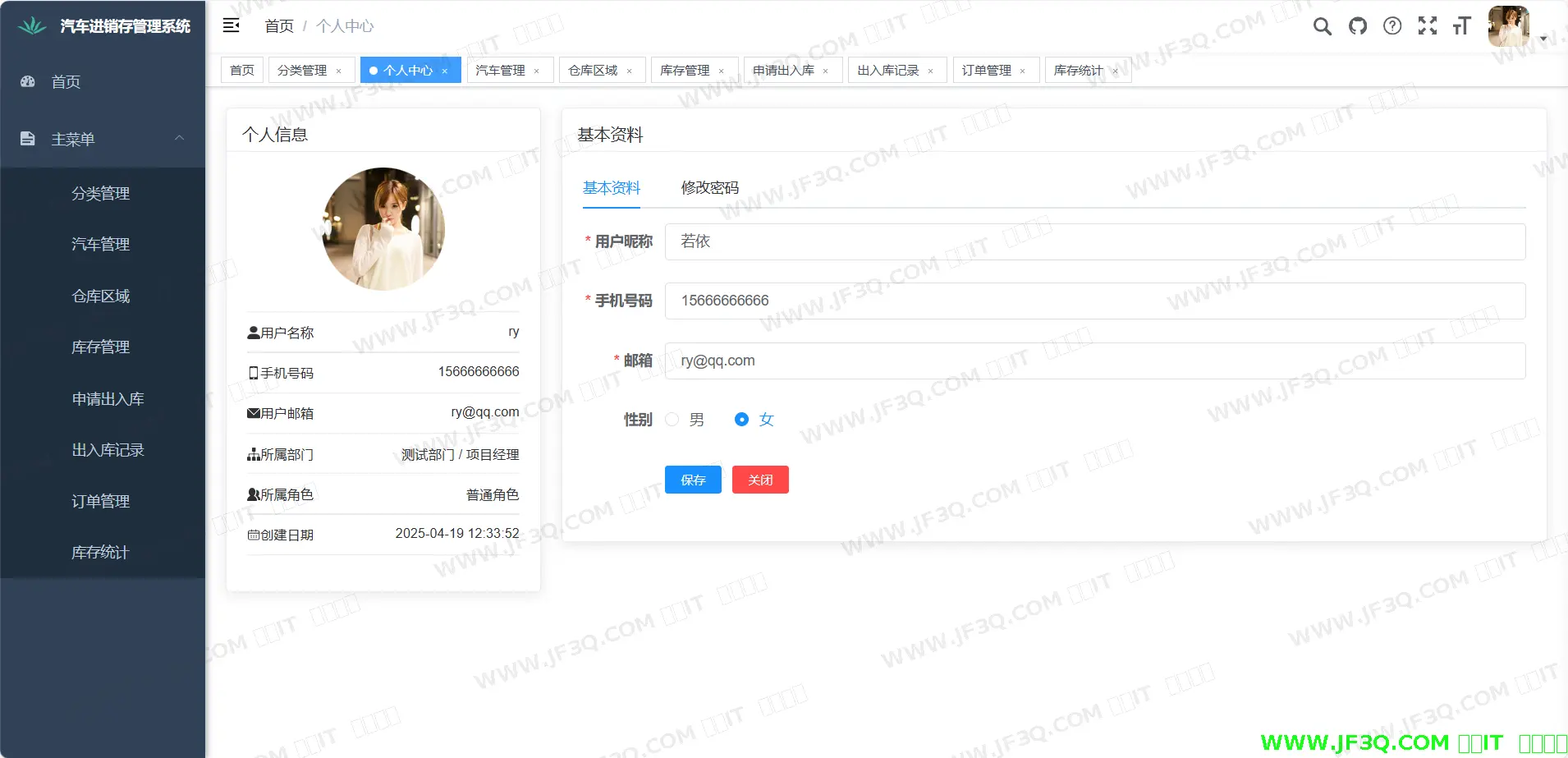Open the GitHub source icon link

click(1358, 26)
